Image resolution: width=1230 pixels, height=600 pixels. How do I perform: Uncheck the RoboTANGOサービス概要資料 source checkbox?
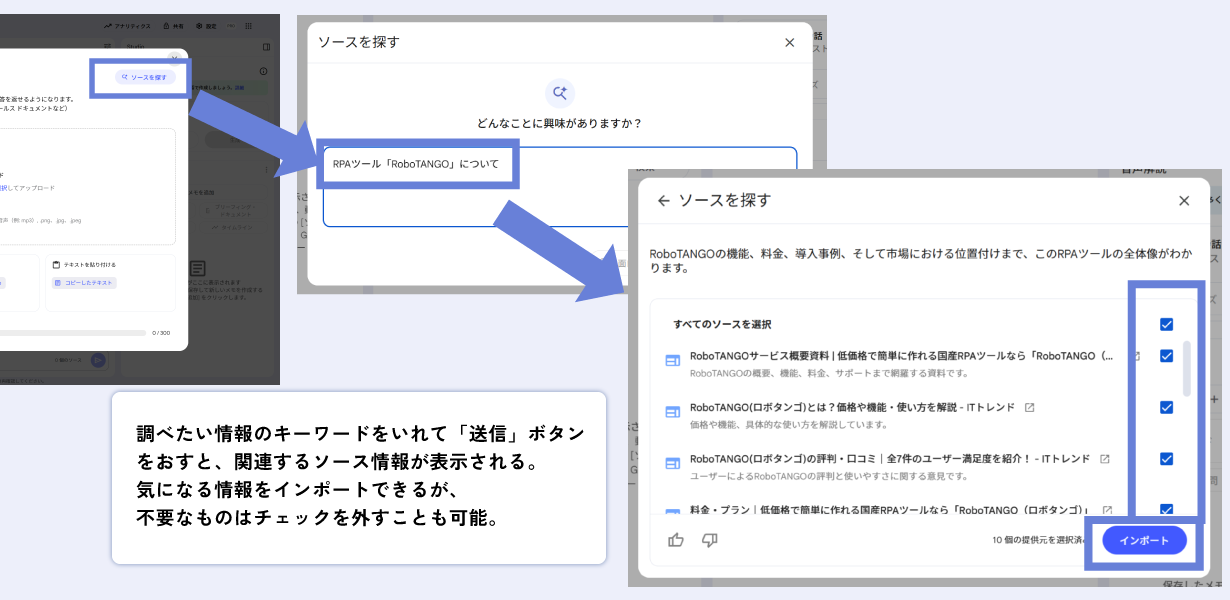pyautogui.click(x=1166, y=356)
